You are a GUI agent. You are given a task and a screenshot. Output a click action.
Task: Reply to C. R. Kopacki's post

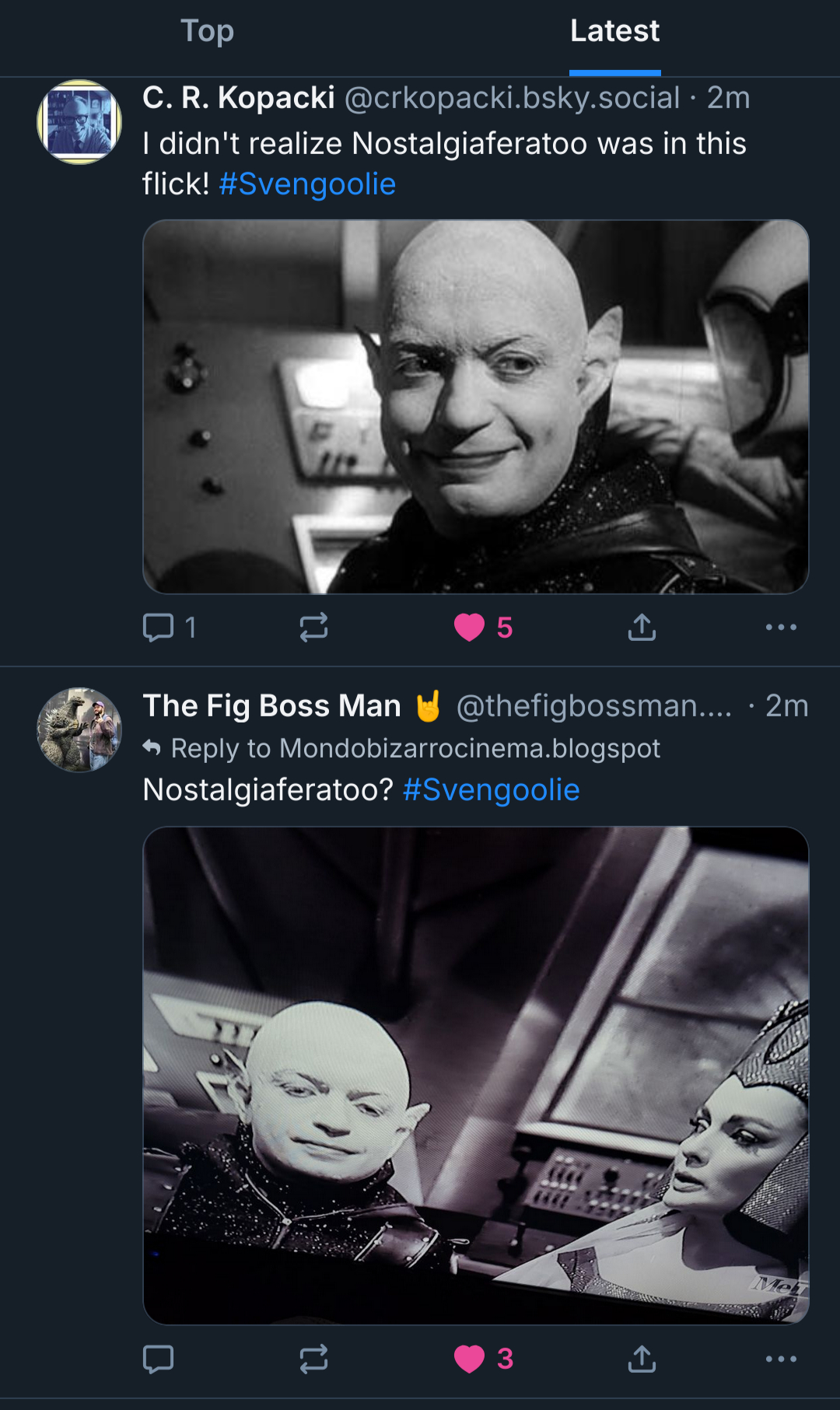[x=159, y=627]
